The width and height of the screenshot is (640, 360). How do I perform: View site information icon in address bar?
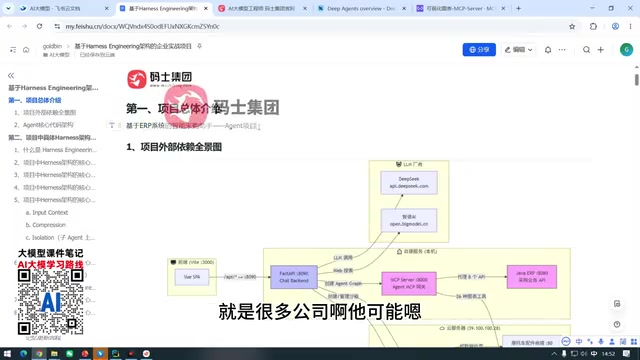[x=57, y=26]
